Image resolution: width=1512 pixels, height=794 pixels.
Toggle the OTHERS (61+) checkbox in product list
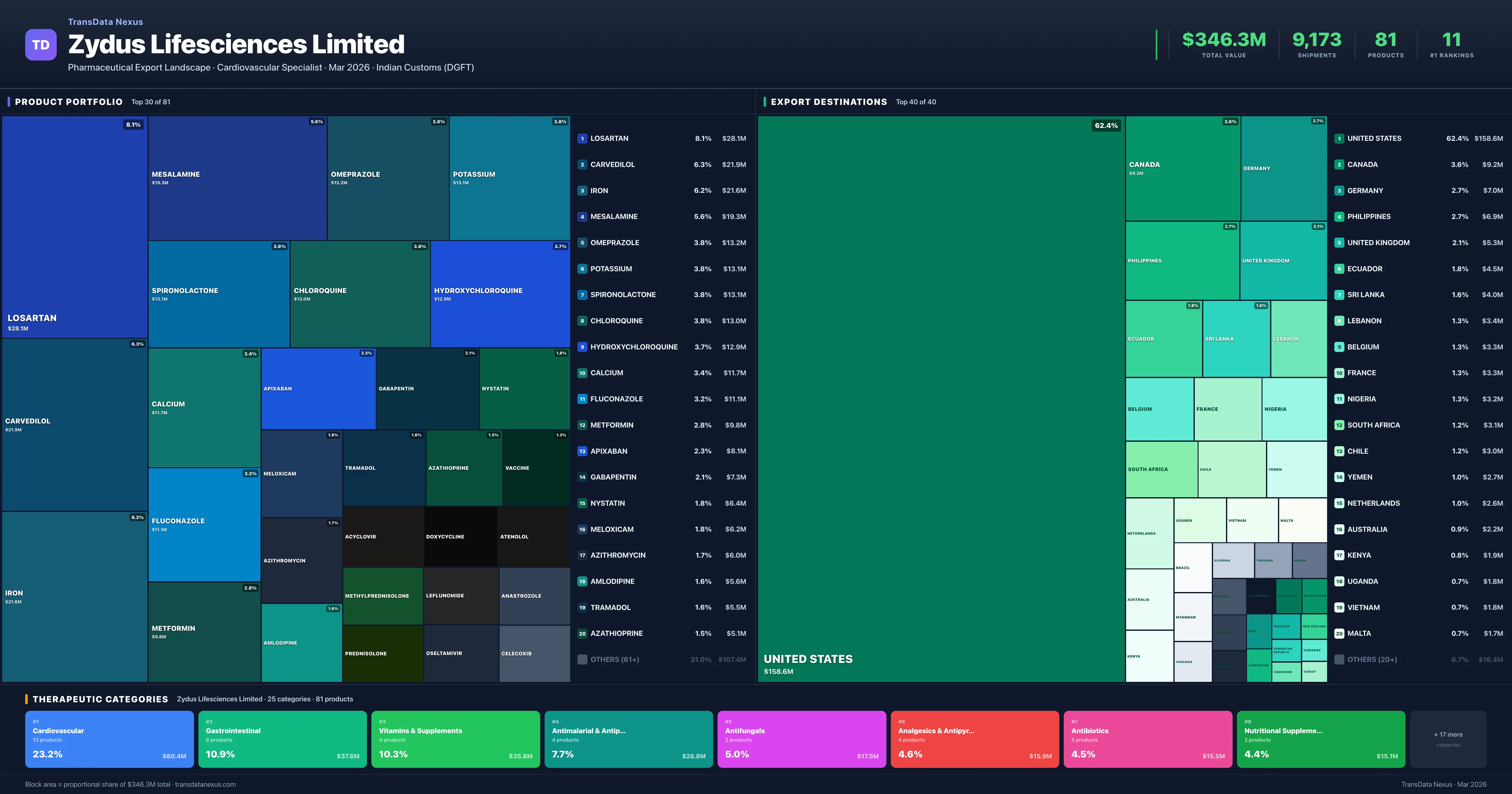(582, 659)
